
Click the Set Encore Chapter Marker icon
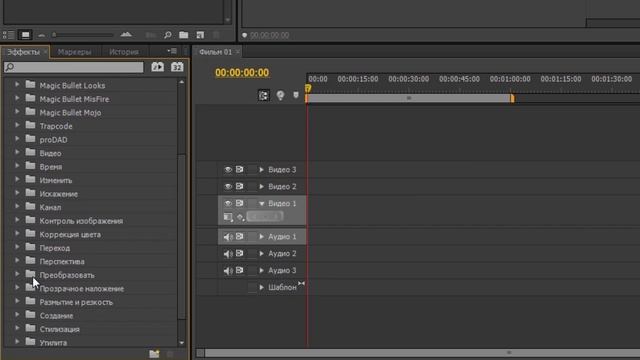(x=280, y=96)
